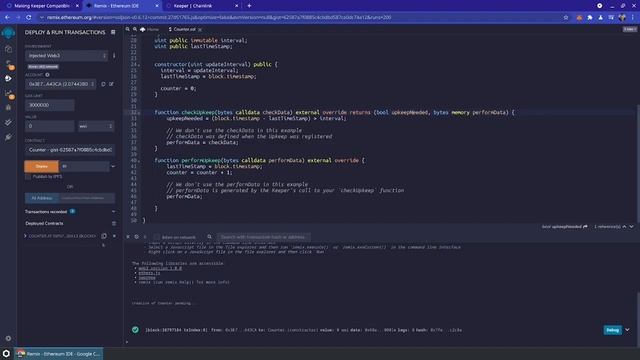
Task: Click the info icon beside Account label
Action: 47,75
